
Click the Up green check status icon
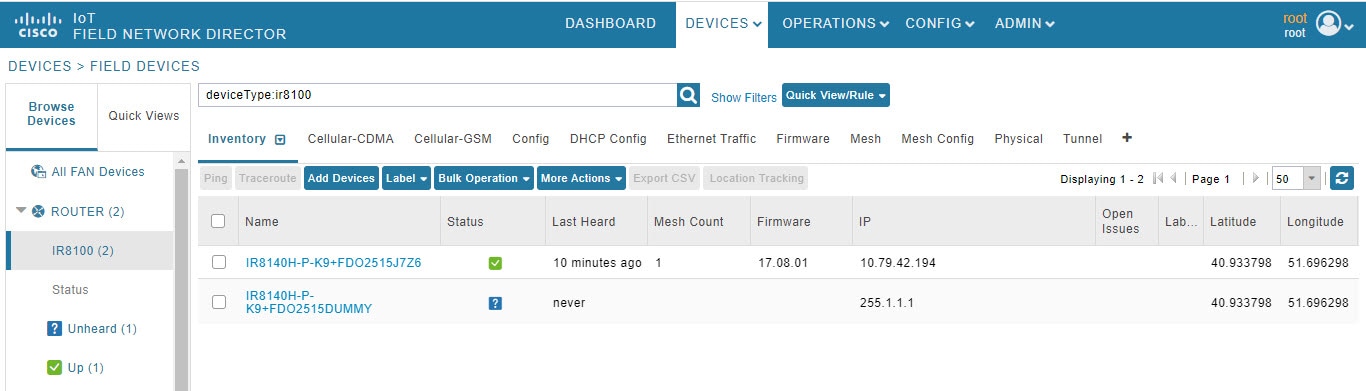pos(54,368)
